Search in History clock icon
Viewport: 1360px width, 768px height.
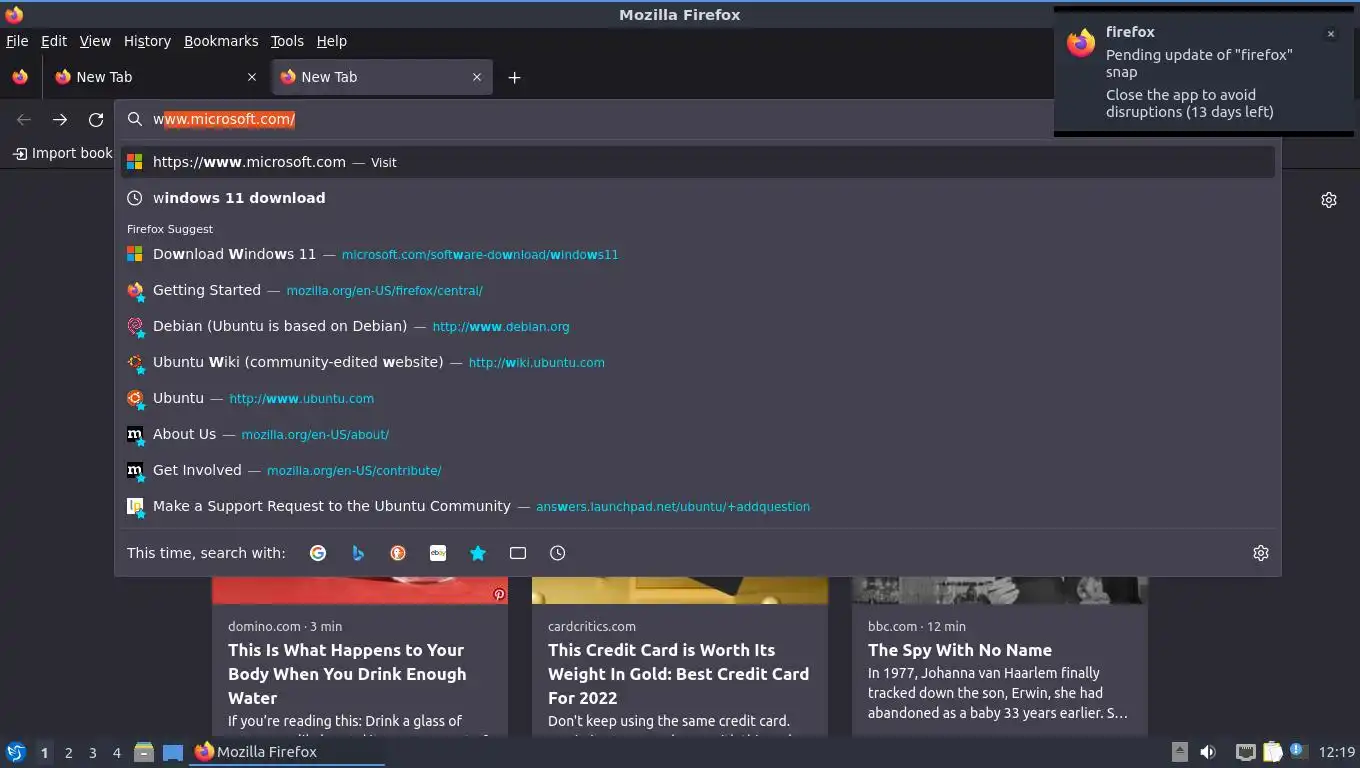[558, 553]
